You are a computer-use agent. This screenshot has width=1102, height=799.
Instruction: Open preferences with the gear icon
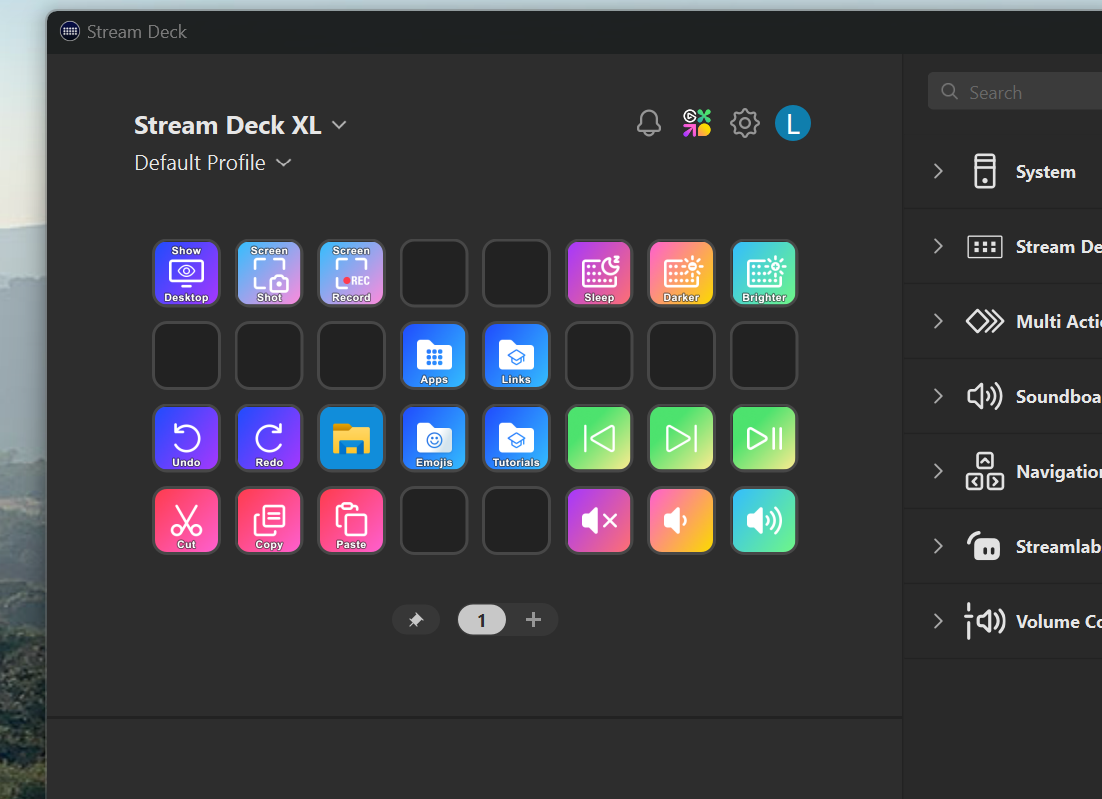[x=744, y=124]
